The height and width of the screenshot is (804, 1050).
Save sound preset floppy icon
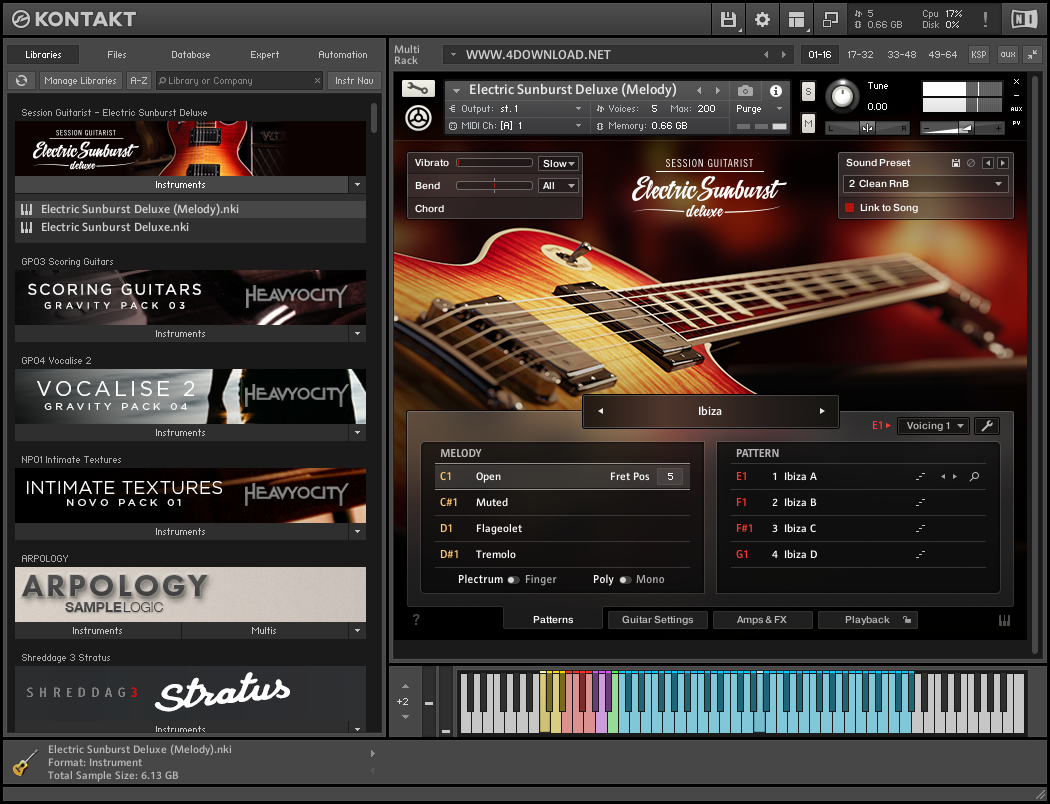[956, 163]
